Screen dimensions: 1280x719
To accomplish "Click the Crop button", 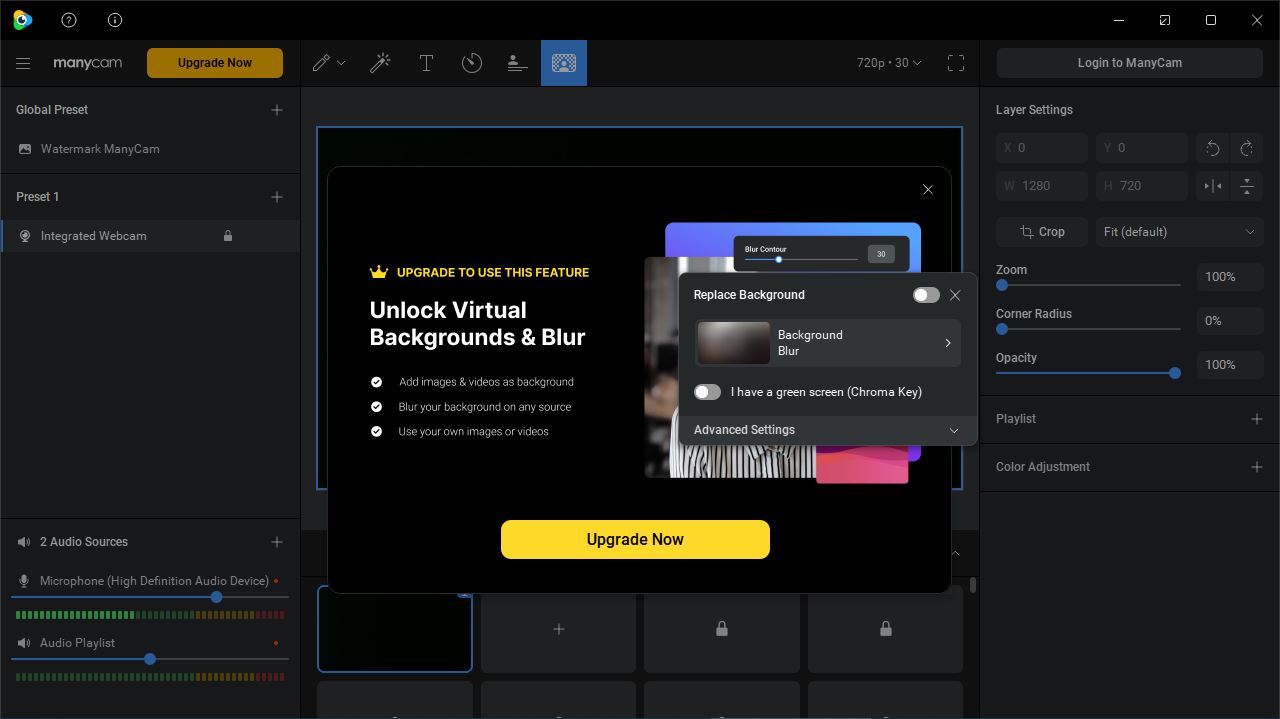I will click(1042, 232).
